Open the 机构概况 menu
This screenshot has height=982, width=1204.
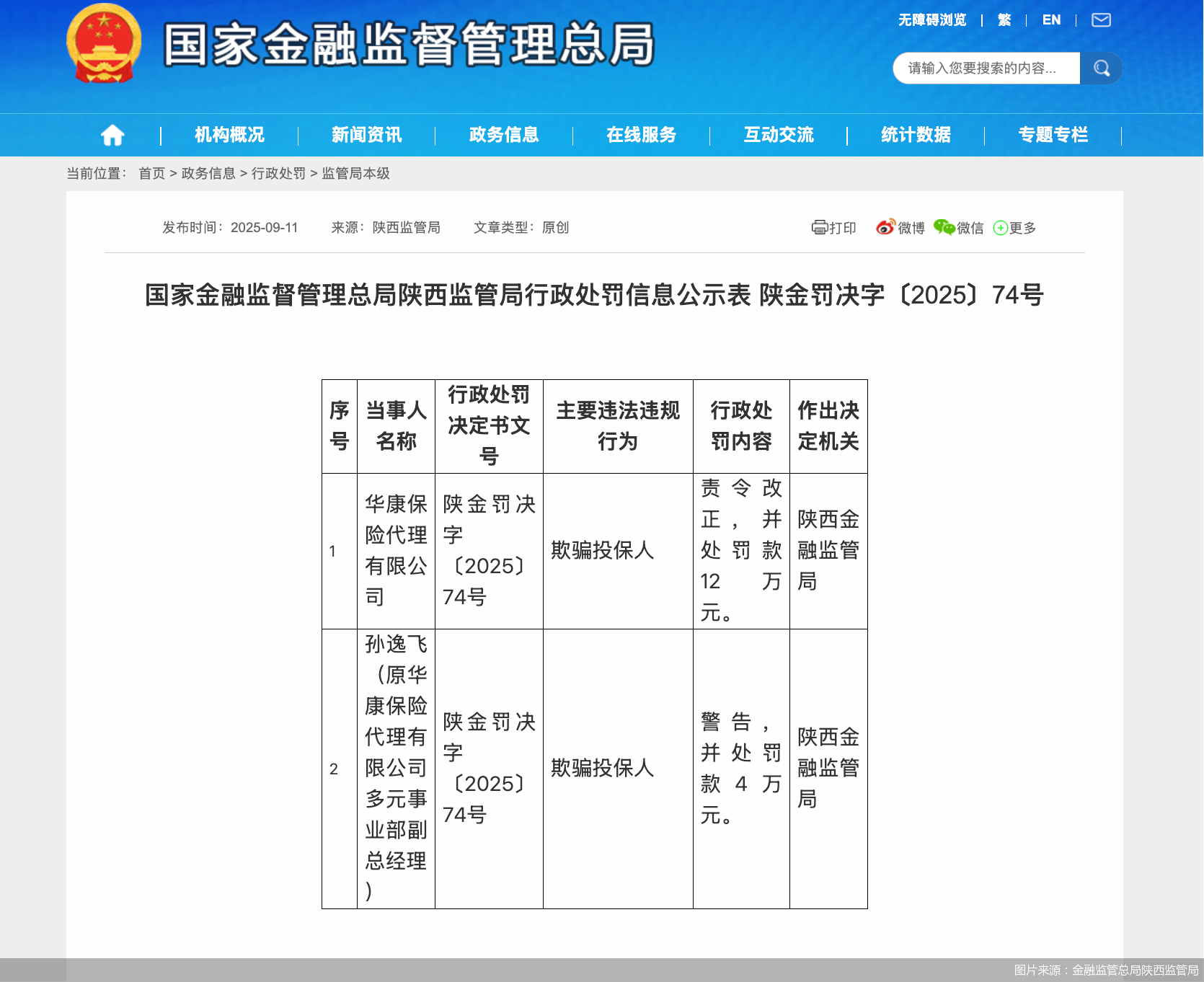[229, 135]
